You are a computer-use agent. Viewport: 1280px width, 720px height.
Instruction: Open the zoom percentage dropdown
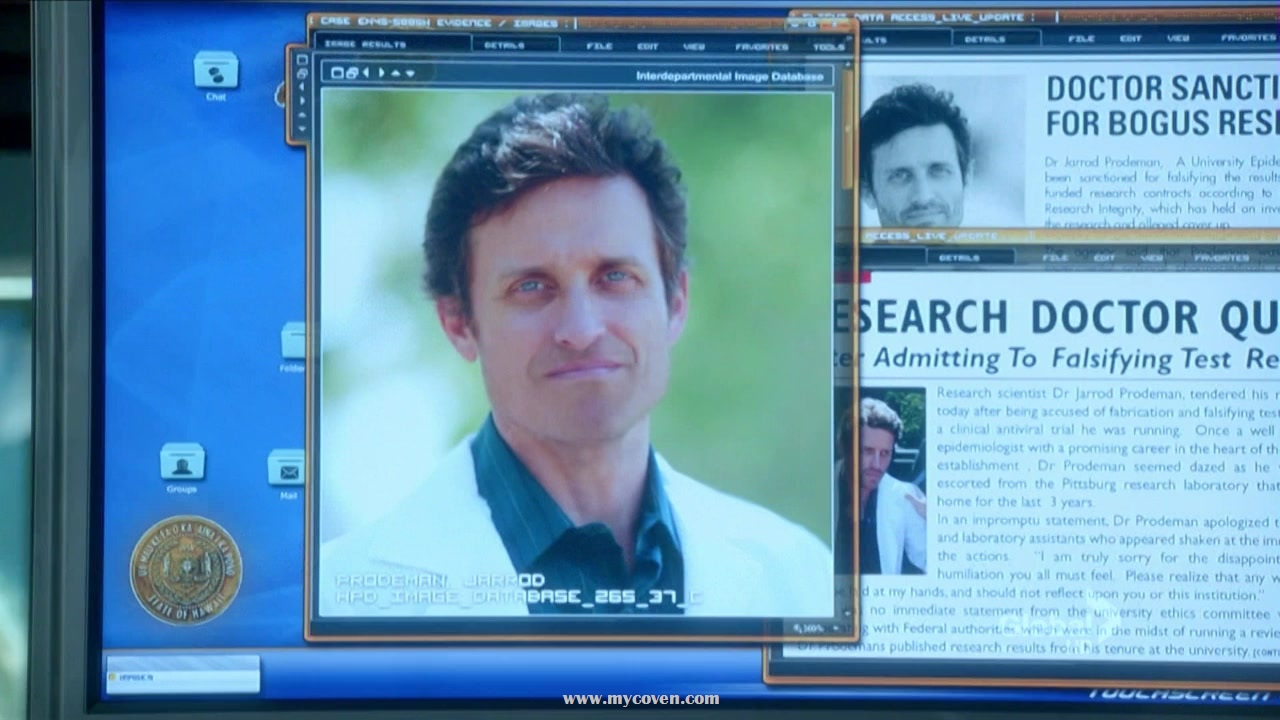coord(808,628)
